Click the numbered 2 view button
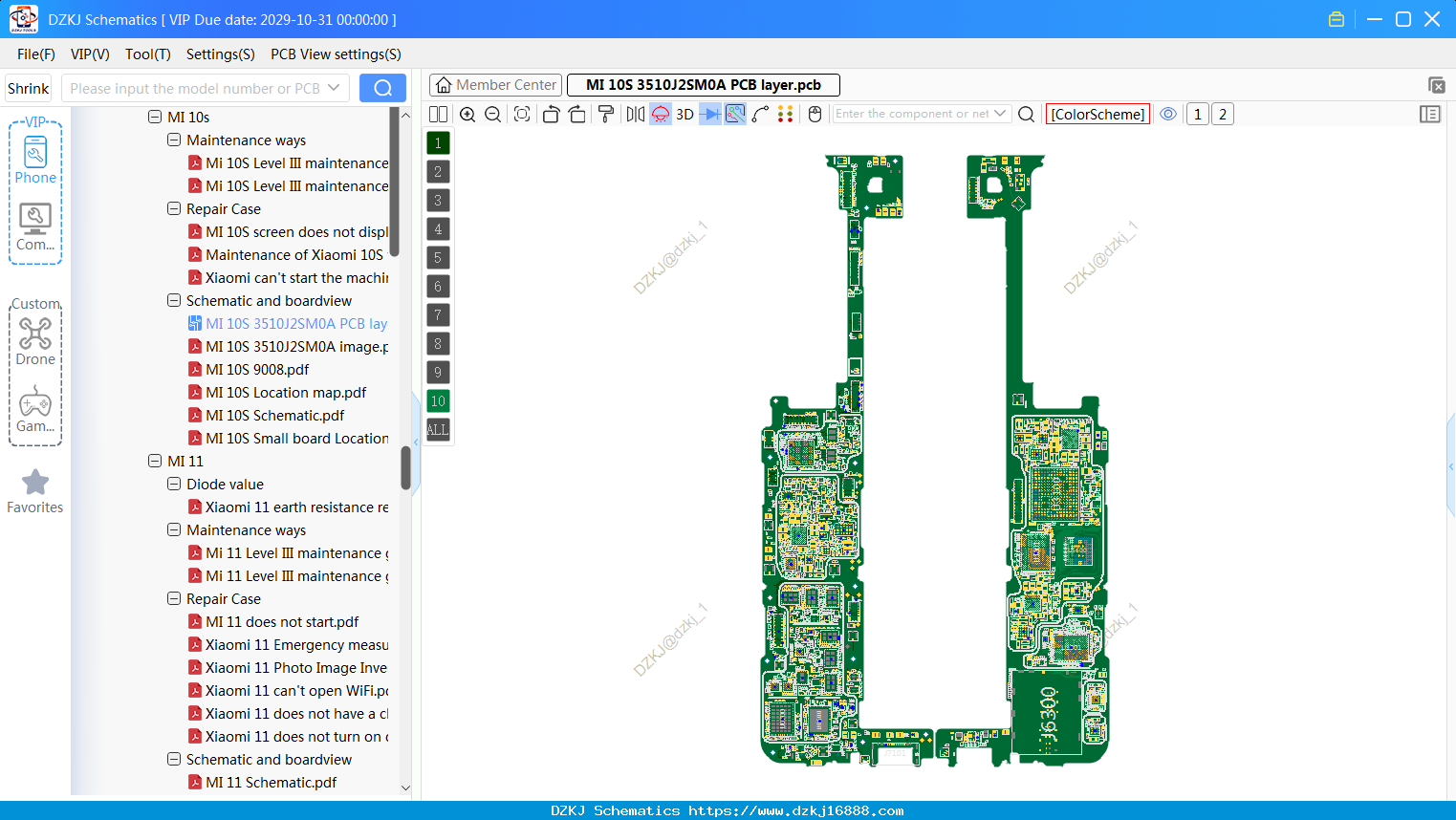The height and width of the screenshot is (820, 1456). coord(1223,114)
